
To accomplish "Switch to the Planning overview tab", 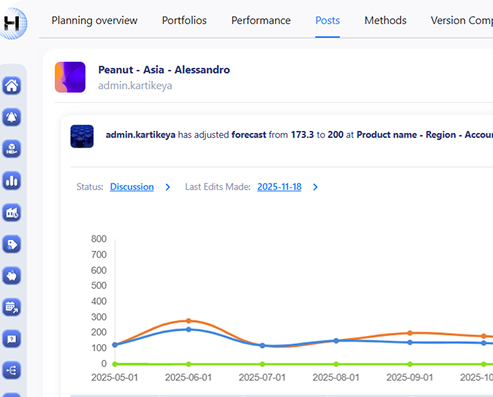I will point(94,20).
